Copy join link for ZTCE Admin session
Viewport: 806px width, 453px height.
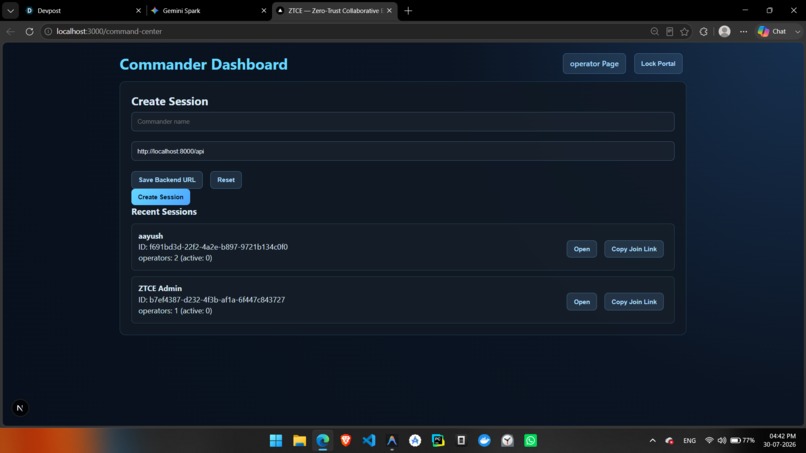tap(634, 302)
